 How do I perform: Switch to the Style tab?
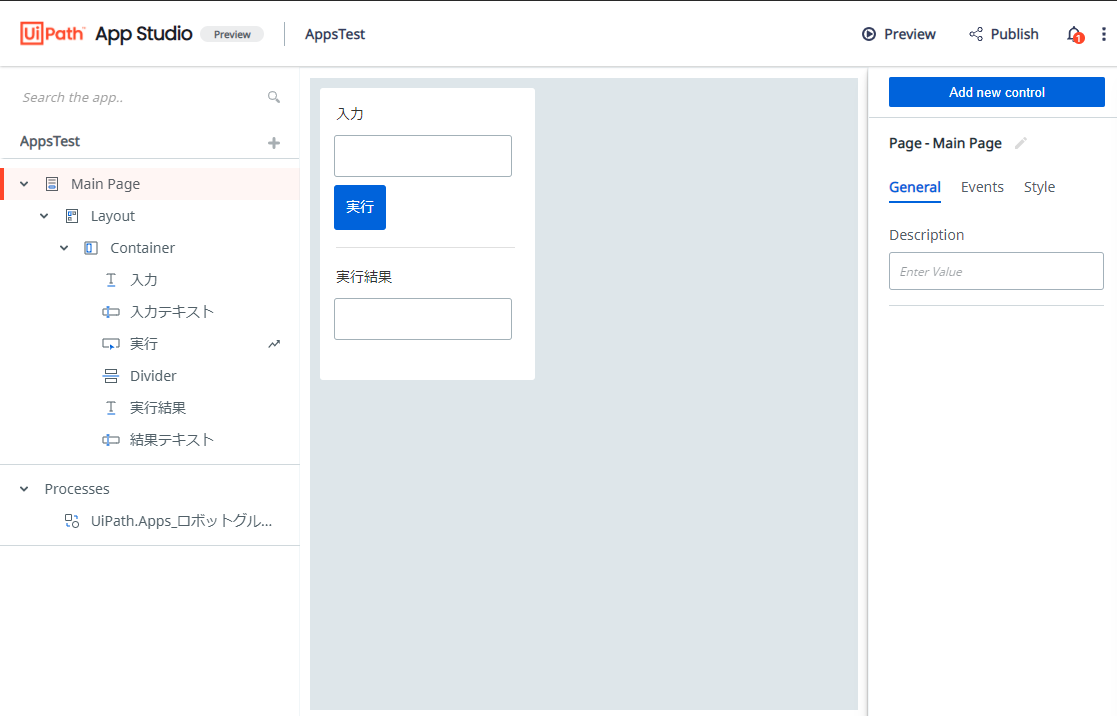coord(1039,187)
